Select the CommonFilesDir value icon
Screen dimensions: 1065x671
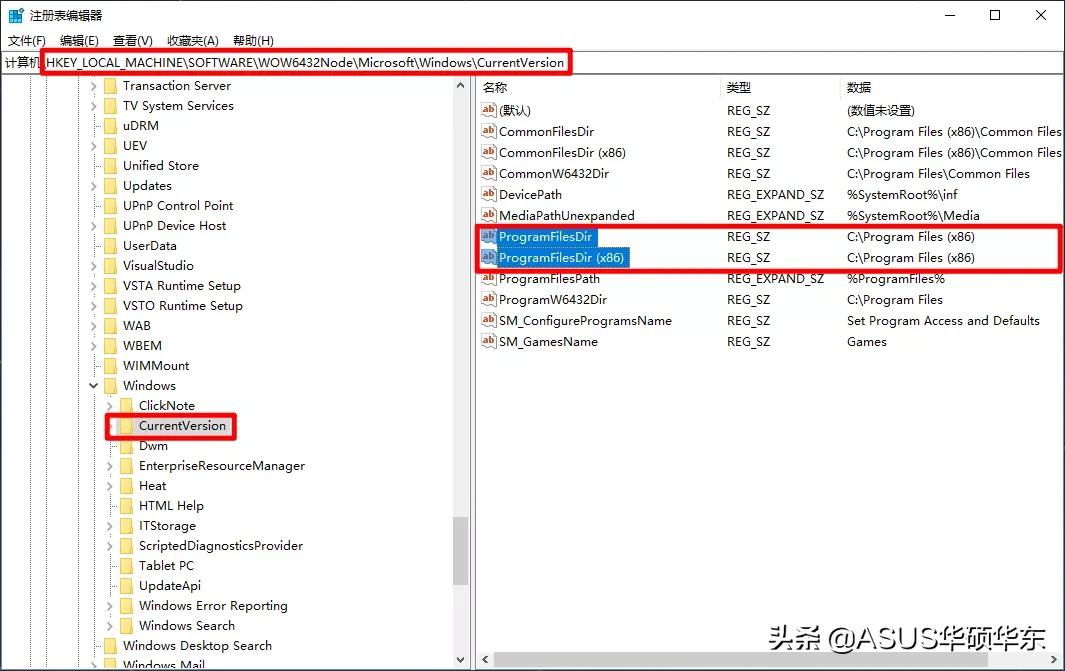[489, 131]
